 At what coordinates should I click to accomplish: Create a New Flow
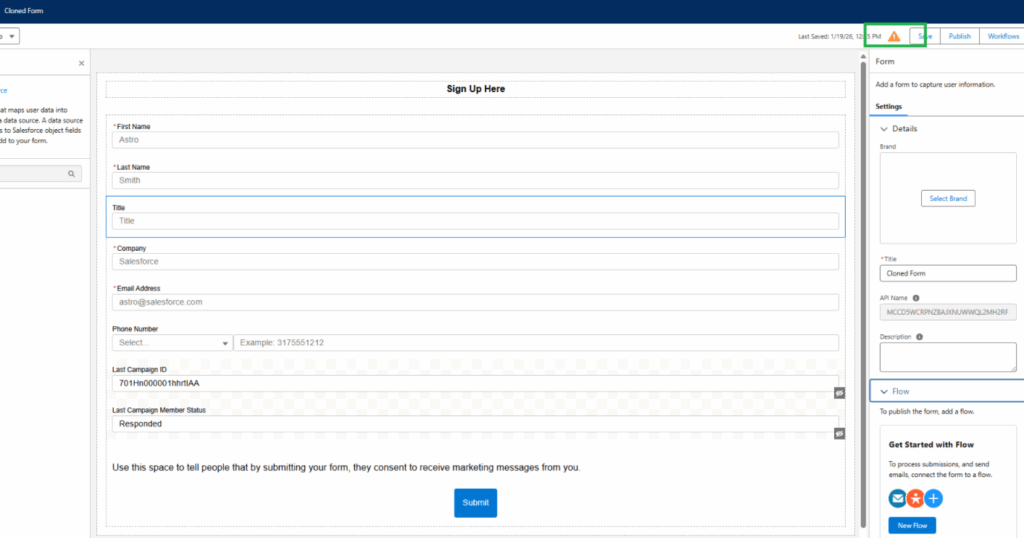click(x=912, y=526)
